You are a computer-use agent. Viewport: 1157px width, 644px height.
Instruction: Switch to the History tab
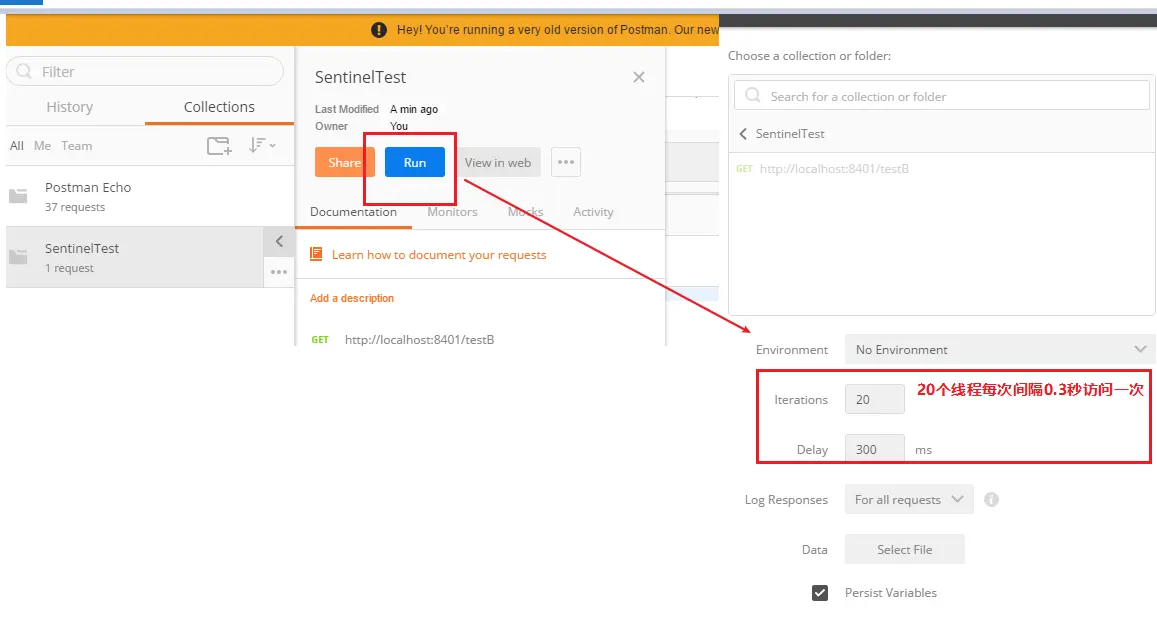69,107
